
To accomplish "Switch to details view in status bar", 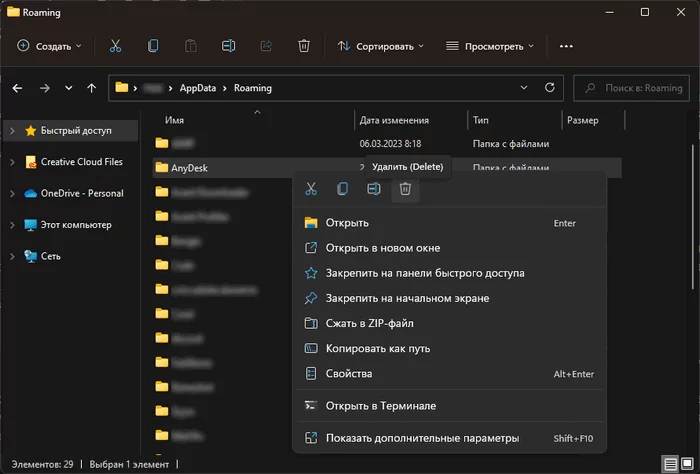I will click(x=670, y=464).
